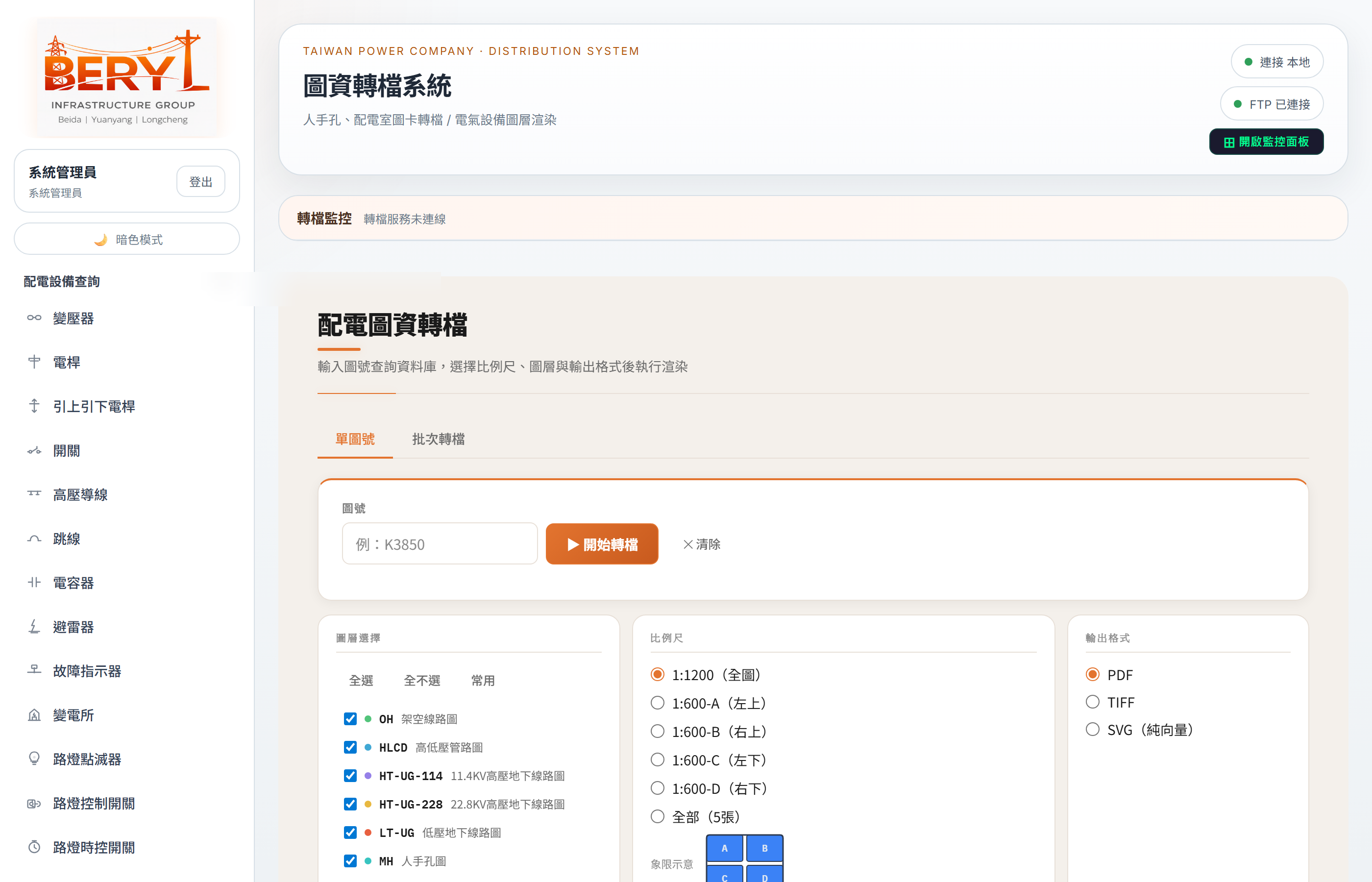Click the utility pole (電桿) sidebar icon
1372x882 pixels.
[x=34, y=362]
